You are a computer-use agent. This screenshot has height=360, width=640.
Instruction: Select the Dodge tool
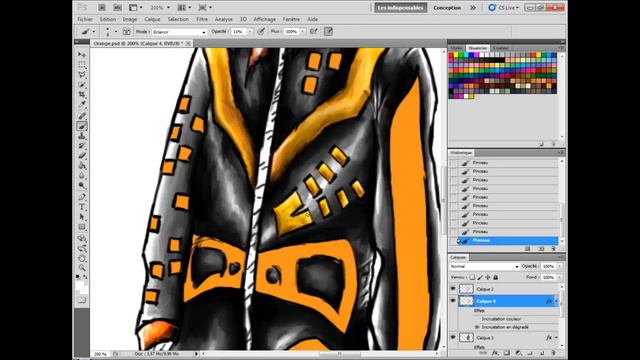tap(82, 185)
